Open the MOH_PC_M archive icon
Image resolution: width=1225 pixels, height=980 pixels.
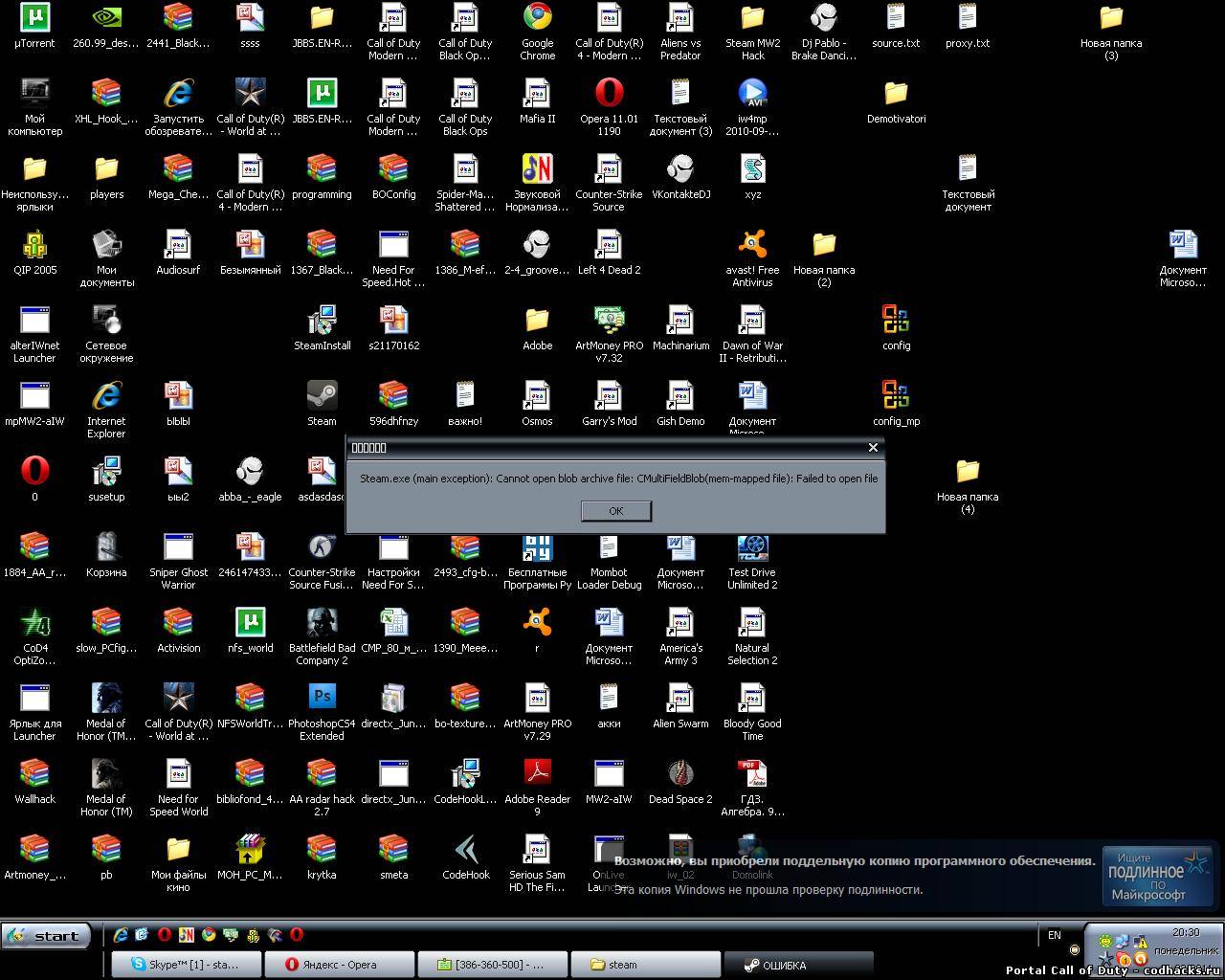point(250,857)
